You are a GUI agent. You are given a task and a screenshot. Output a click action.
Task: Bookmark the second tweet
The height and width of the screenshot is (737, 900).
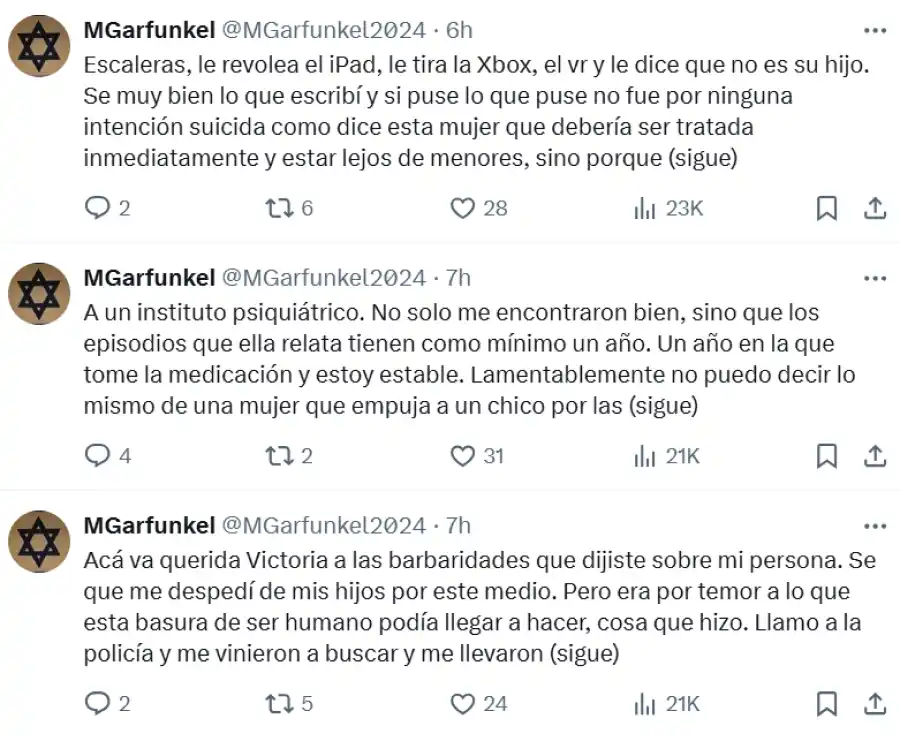pos(827,456)
